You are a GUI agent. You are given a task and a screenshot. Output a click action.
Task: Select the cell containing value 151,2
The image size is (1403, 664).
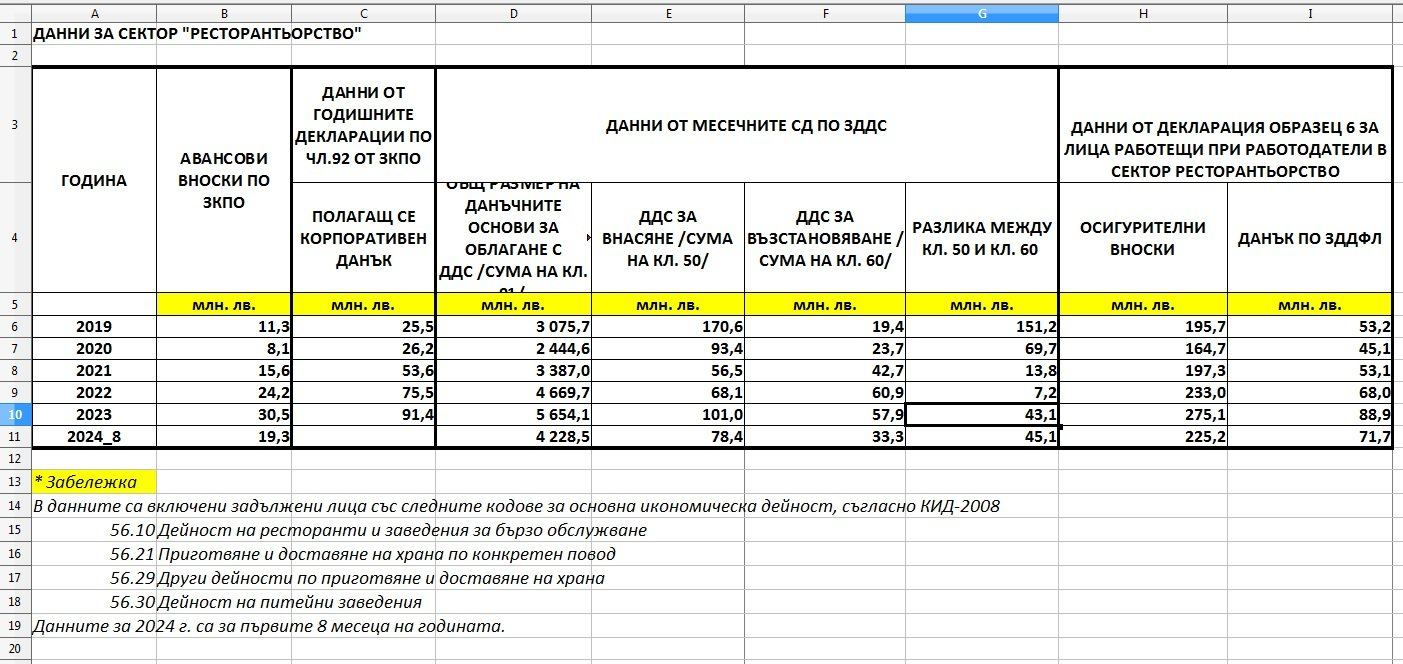click(981, 327)
